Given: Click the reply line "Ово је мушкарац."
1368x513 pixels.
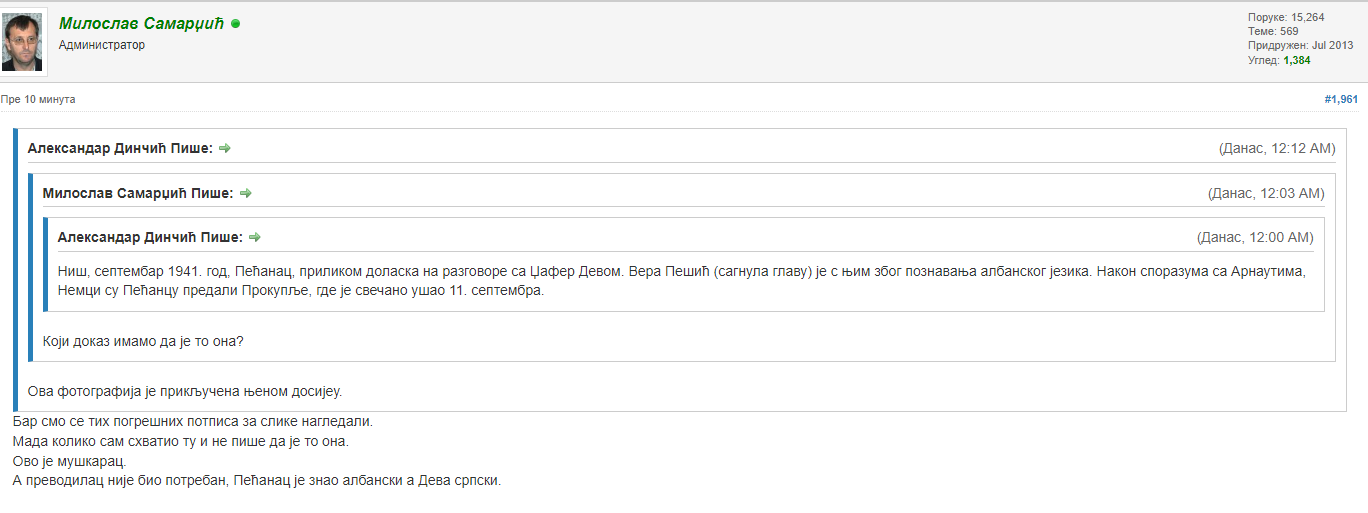Looking at the screenshot, I should (69, 461).
